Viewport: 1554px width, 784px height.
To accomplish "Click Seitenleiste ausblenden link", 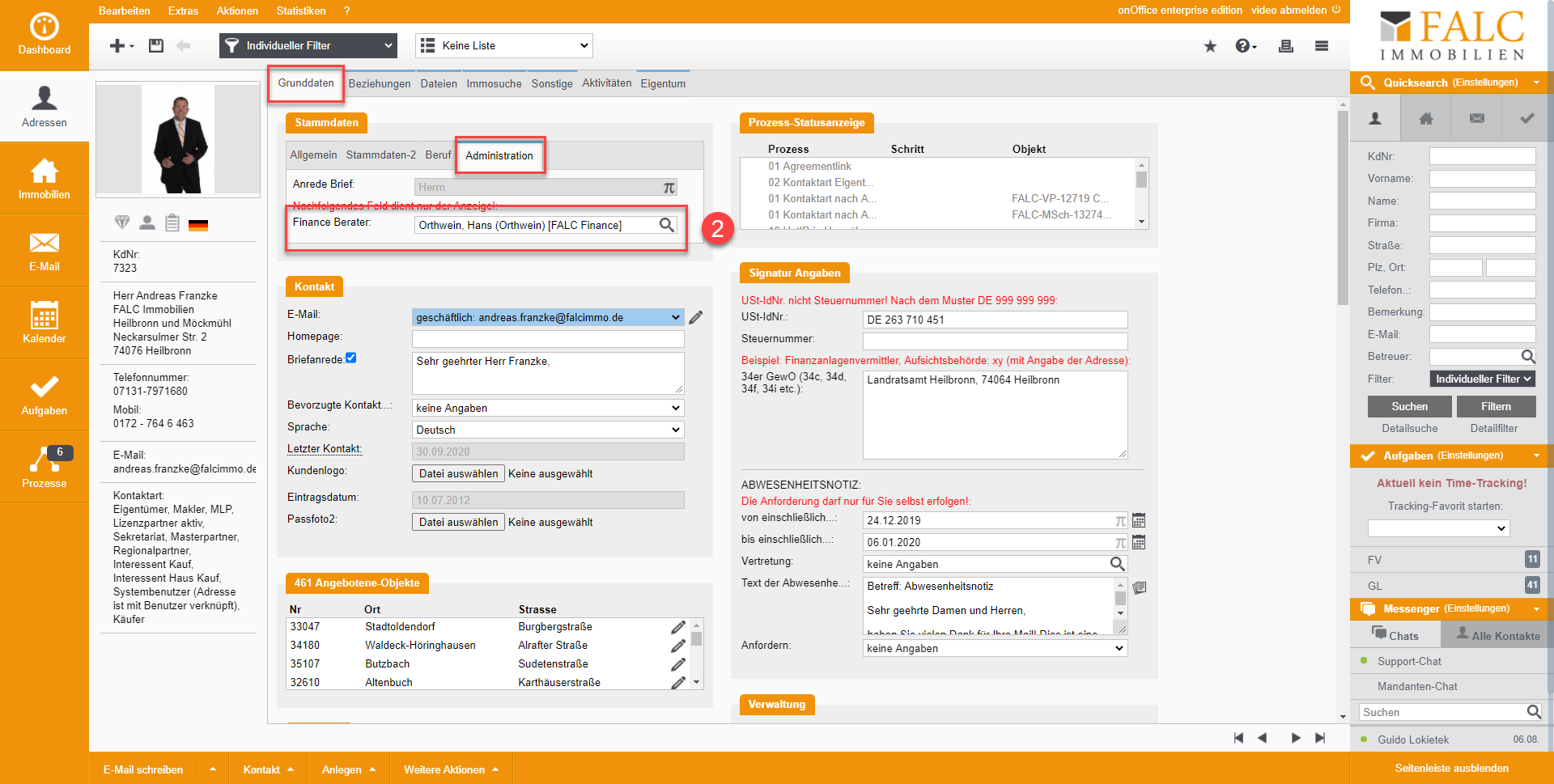I will click(x=1451, y=769).
